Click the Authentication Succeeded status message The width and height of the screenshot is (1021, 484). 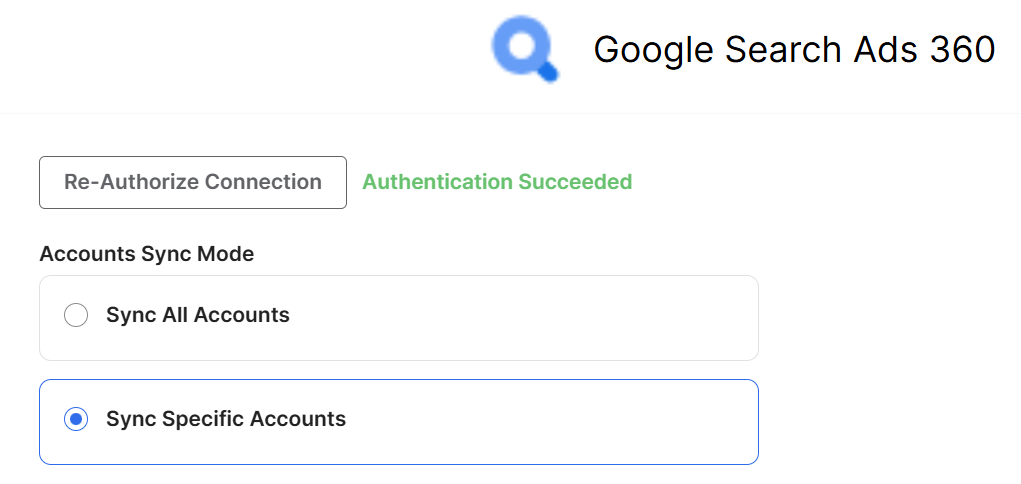497,182
